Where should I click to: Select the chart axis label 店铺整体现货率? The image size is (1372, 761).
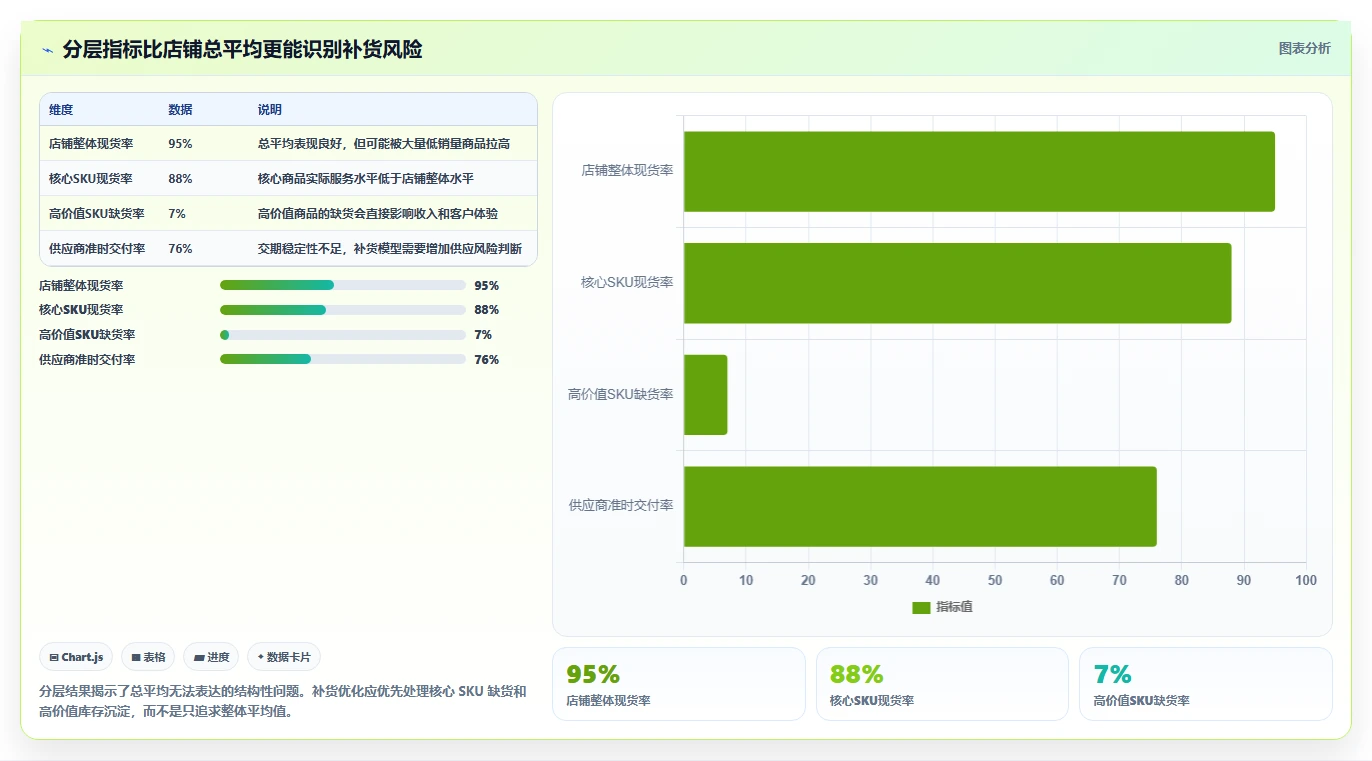pos(627,171)
